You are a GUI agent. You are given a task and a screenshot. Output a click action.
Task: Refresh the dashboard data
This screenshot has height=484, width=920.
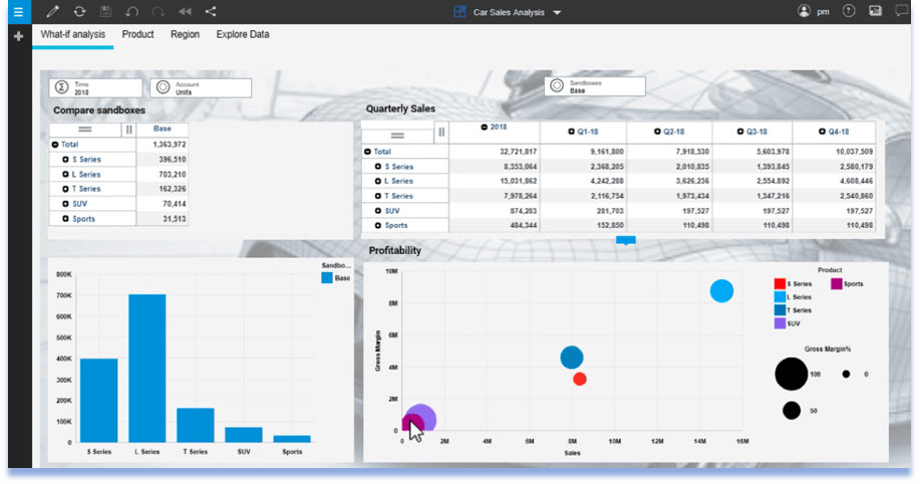(79, 12)
